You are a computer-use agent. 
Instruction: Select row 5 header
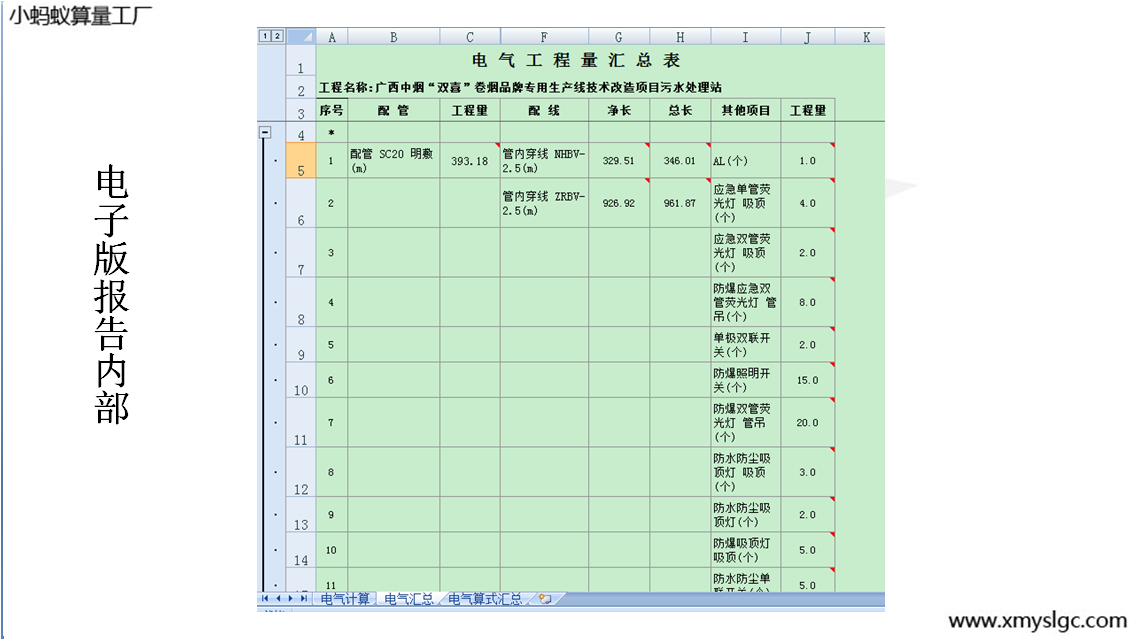coord(301,161)
